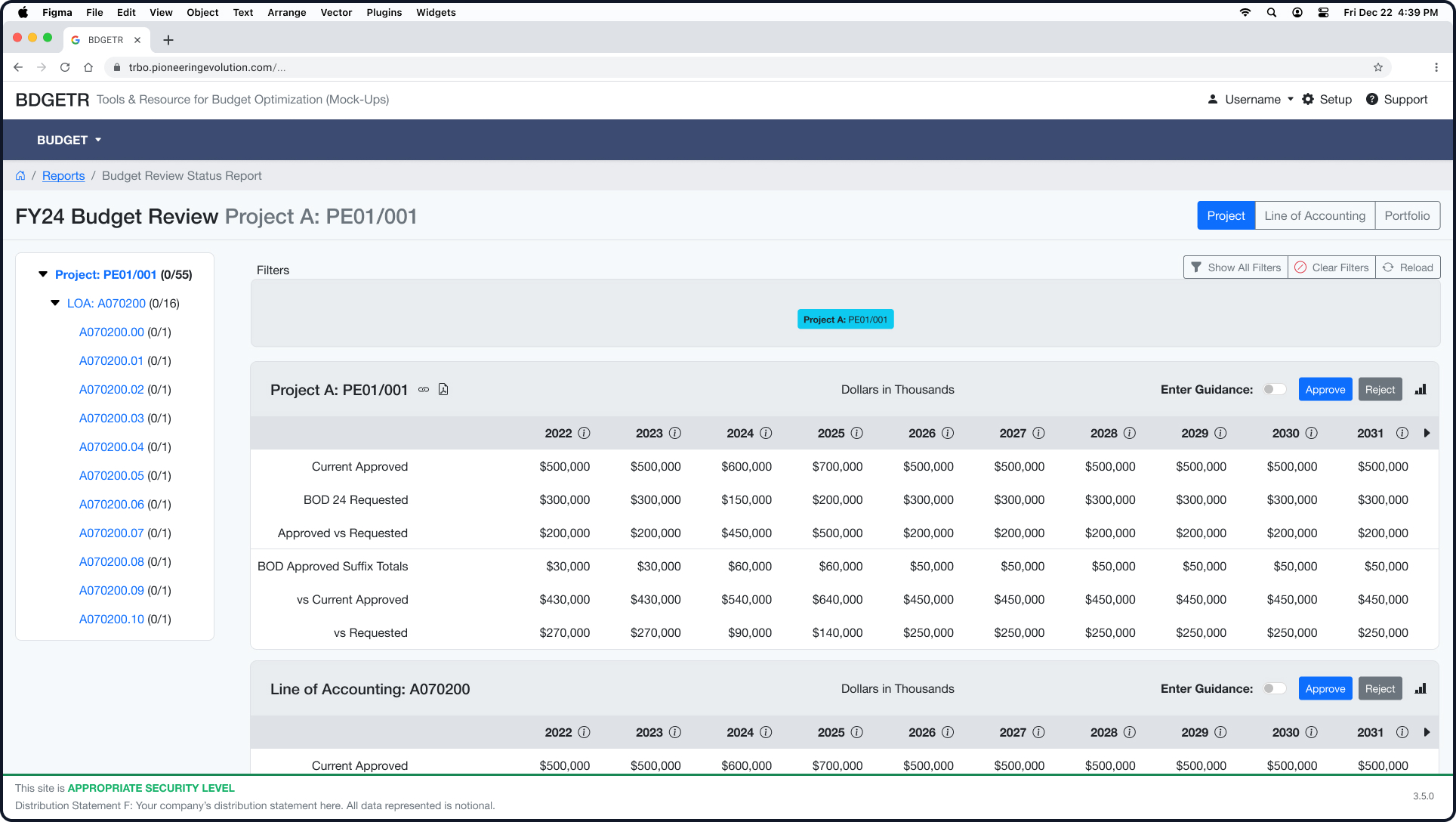
Task: Bookmark page with the star icon
Action: coord(1378,67)
